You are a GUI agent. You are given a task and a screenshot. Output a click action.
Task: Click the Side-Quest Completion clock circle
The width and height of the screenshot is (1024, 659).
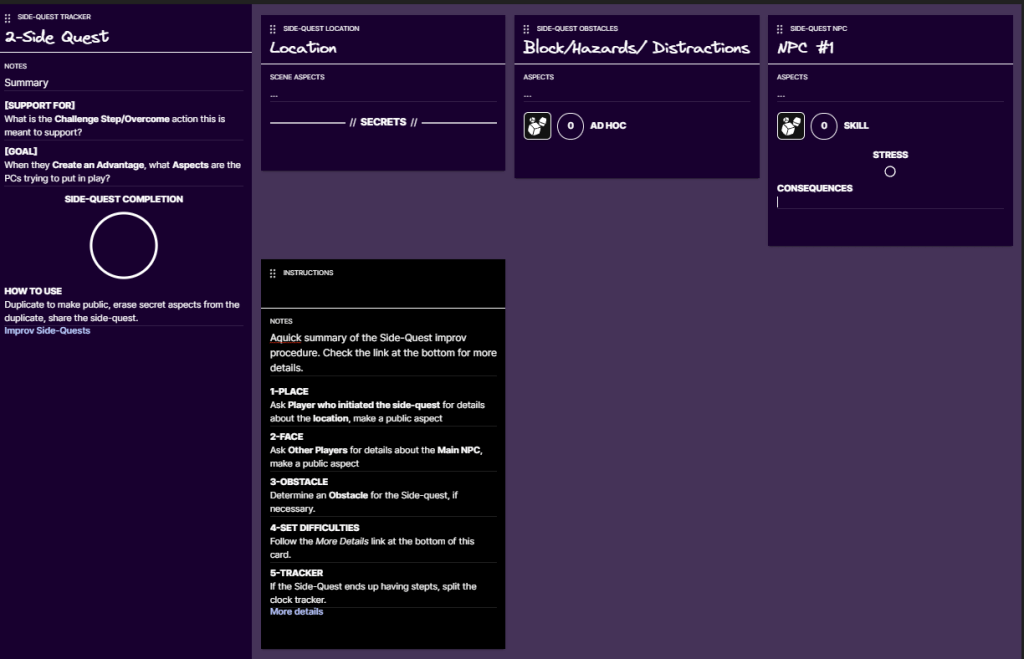tap(124, 245)
